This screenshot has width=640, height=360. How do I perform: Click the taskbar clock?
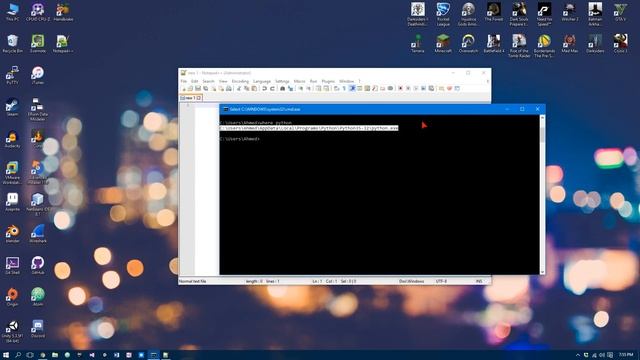click(x=626, y=355)
